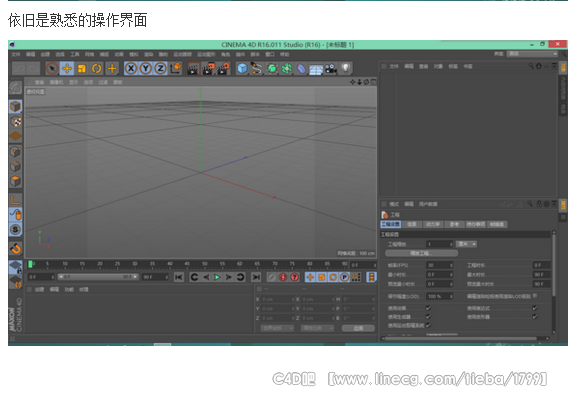Open the size mode dropdown in coordinates
The width and height of the screenshot is (573, 396).
[317, 328]
